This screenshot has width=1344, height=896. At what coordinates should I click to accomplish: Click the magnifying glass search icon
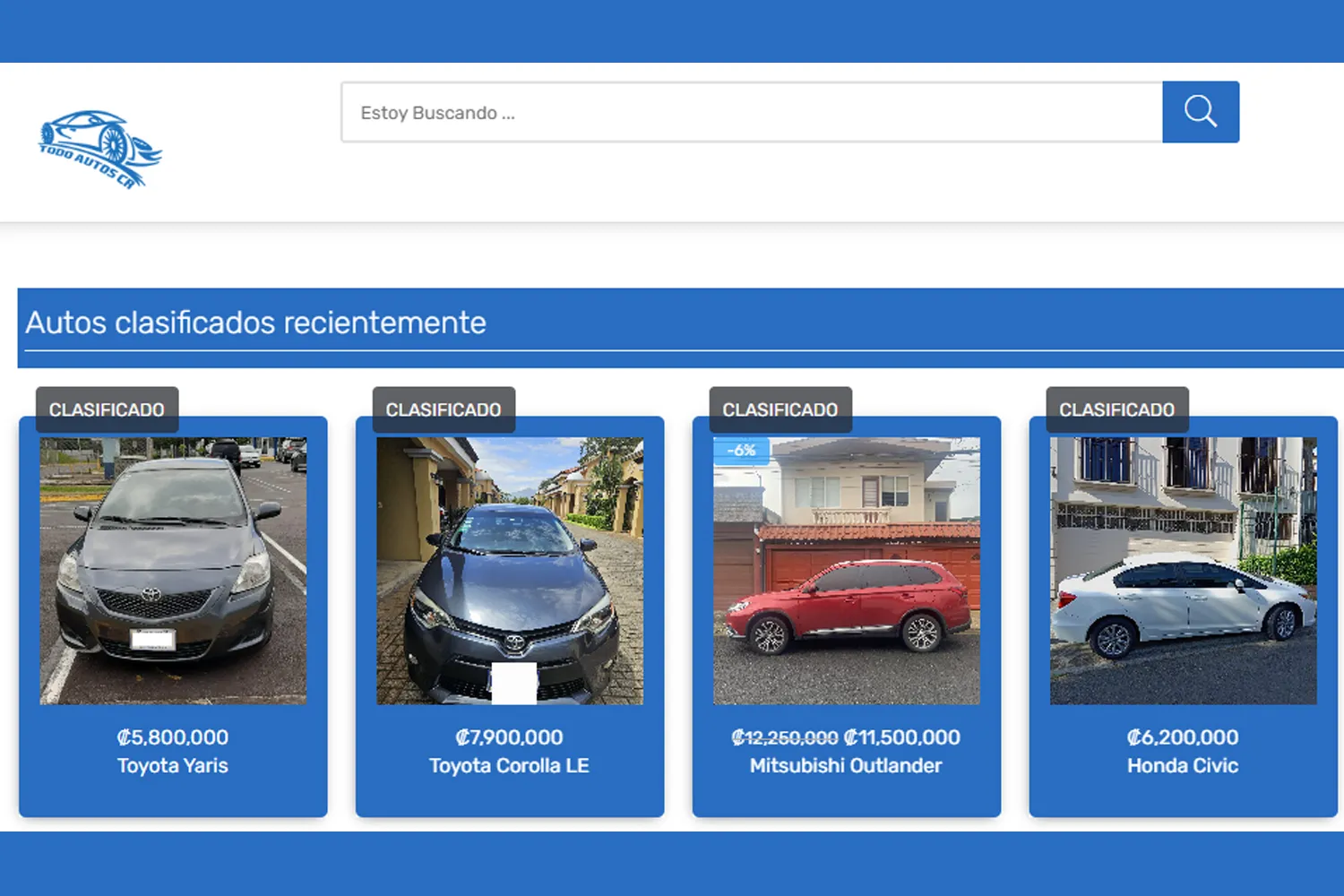1201,112
